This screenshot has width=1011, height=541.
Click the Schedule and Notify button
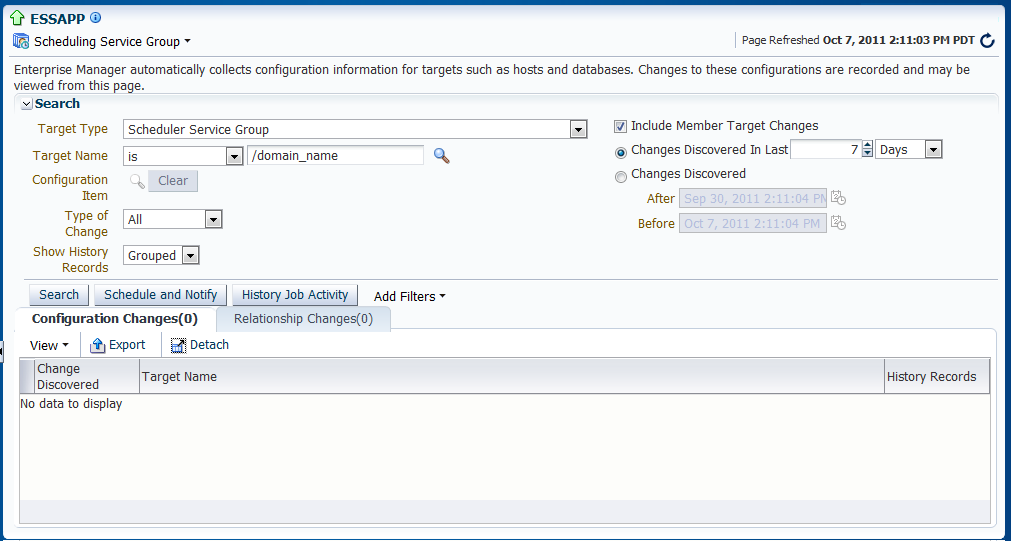(x=161, y=295)
